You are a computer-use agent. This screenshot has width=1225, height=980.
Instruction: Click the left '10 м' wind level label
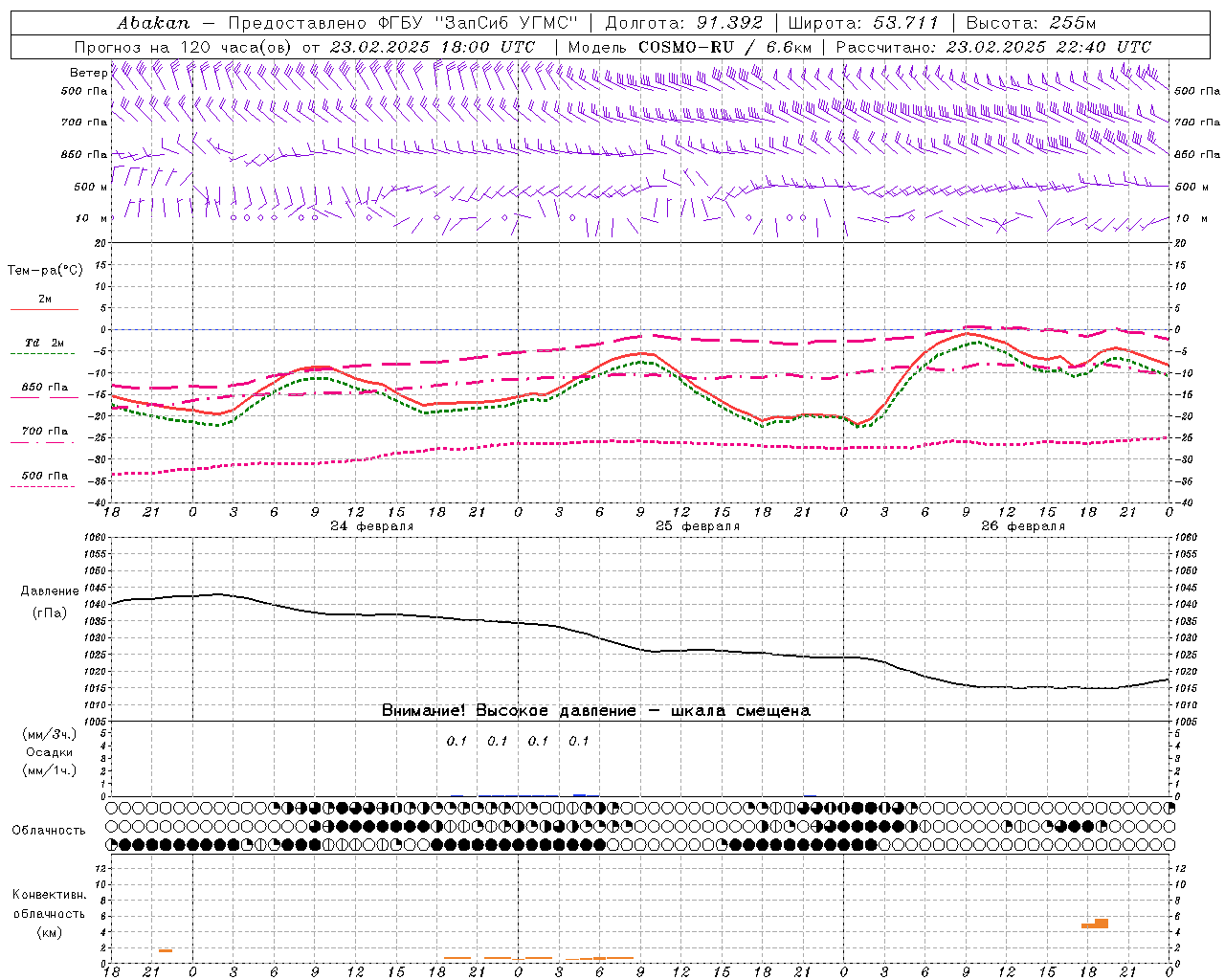pyautogui.click(x=92, y=218)
